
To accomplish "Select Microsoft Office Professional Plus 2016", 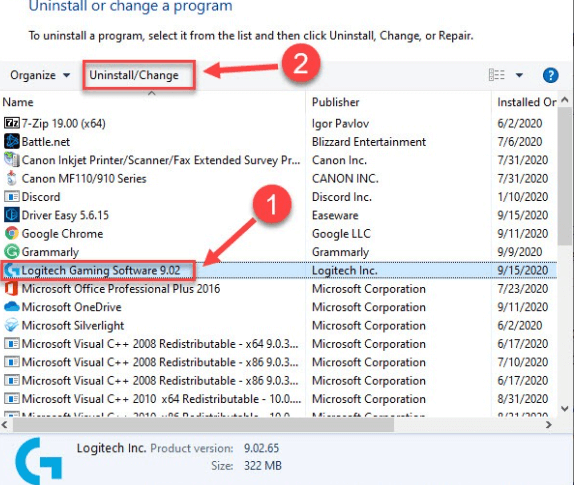I will coord(121,288).
